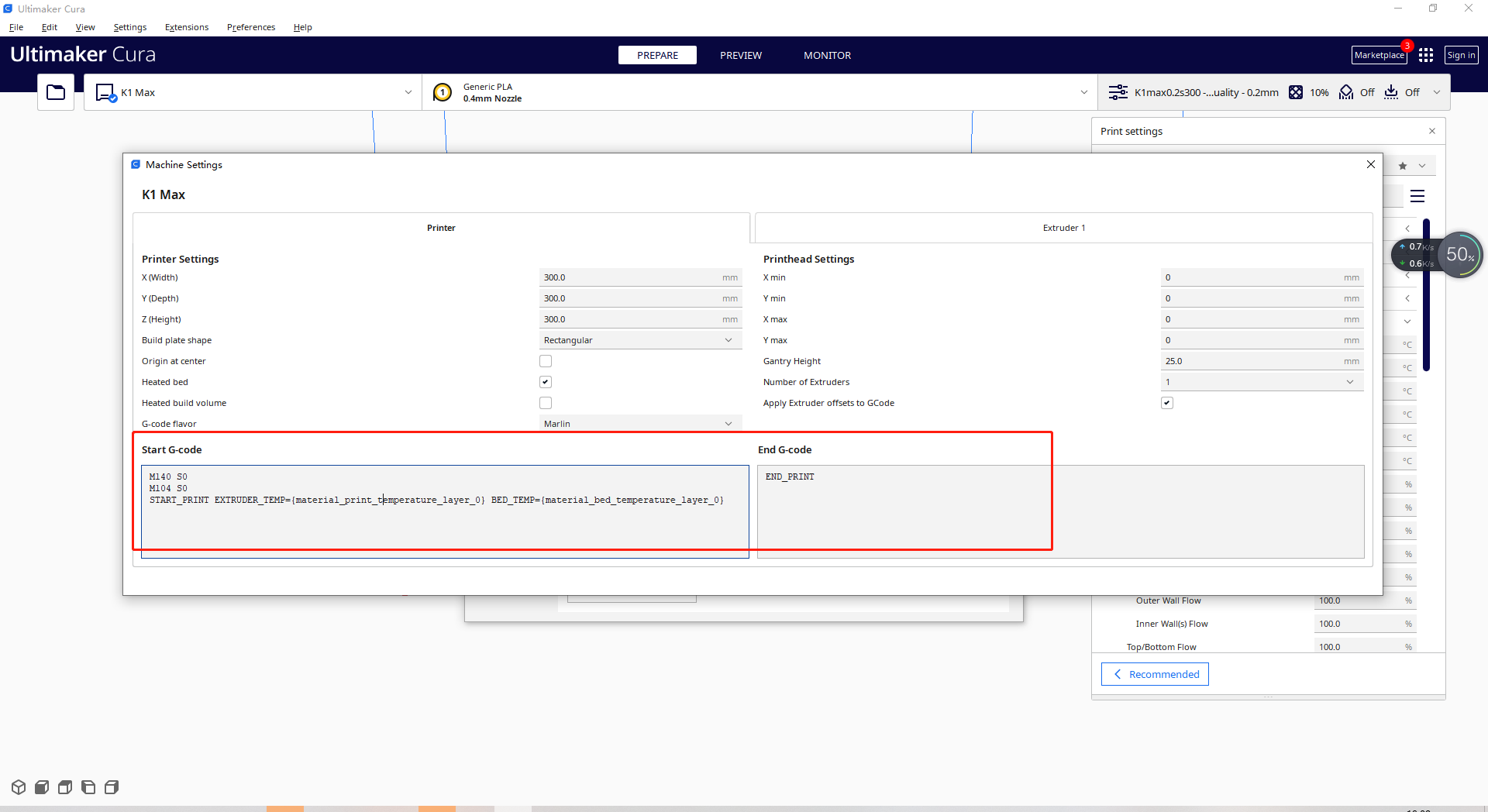Open the View menu
This screenshot has height=812, width=1488.
(x=85, y=27)
